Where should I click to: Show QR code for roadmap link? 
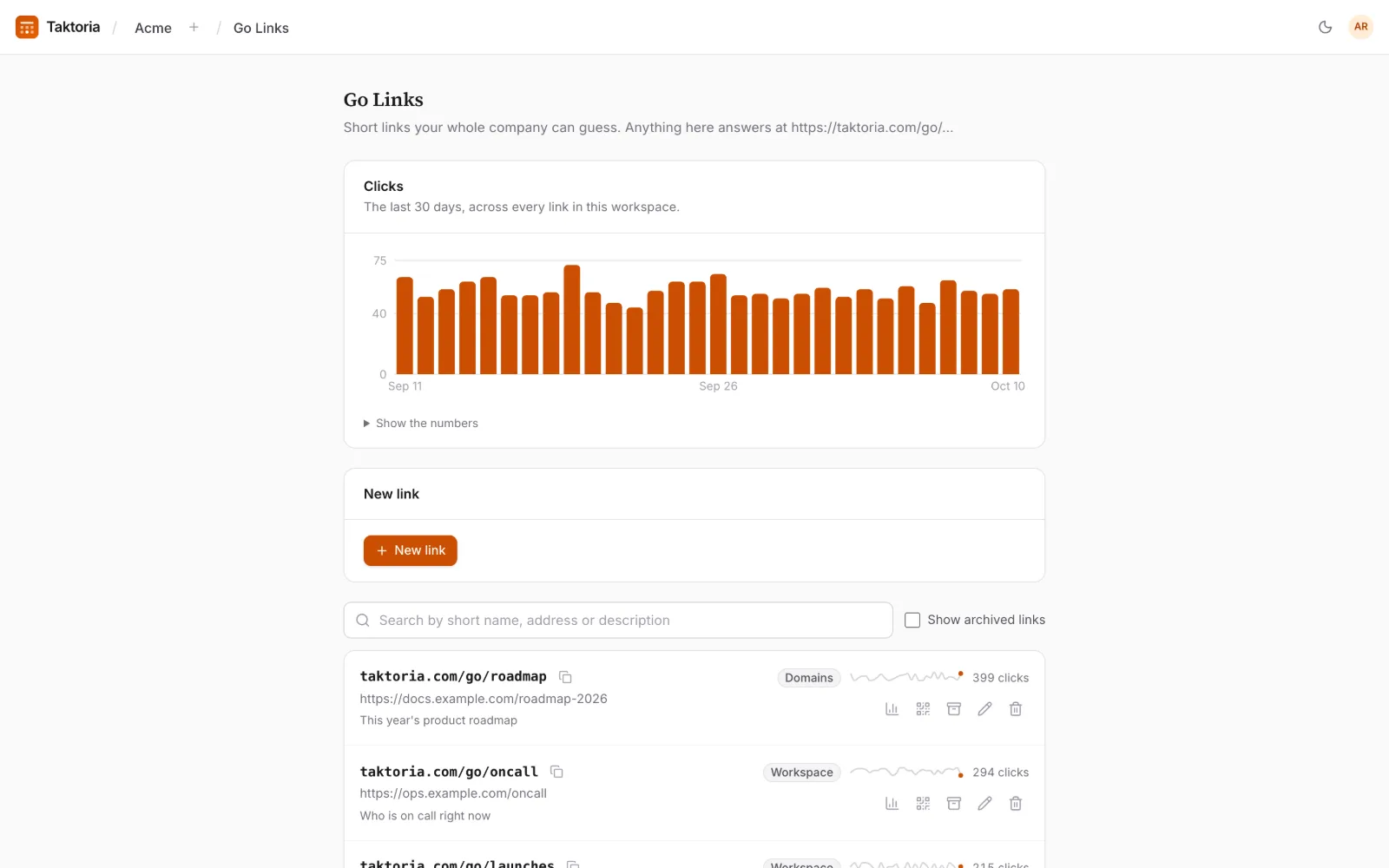pos(923,709)
